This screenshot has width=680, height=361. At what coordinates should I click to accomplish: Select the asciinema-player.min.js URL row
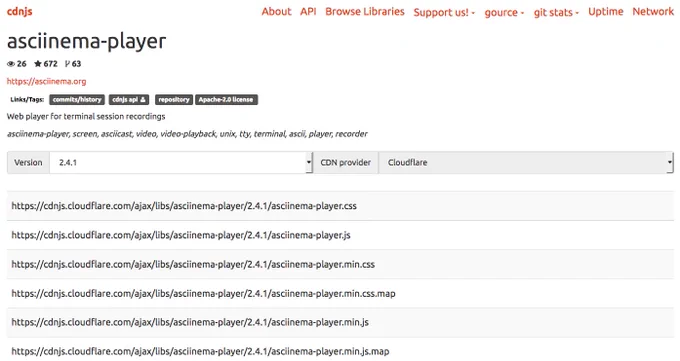coord(340,322)
